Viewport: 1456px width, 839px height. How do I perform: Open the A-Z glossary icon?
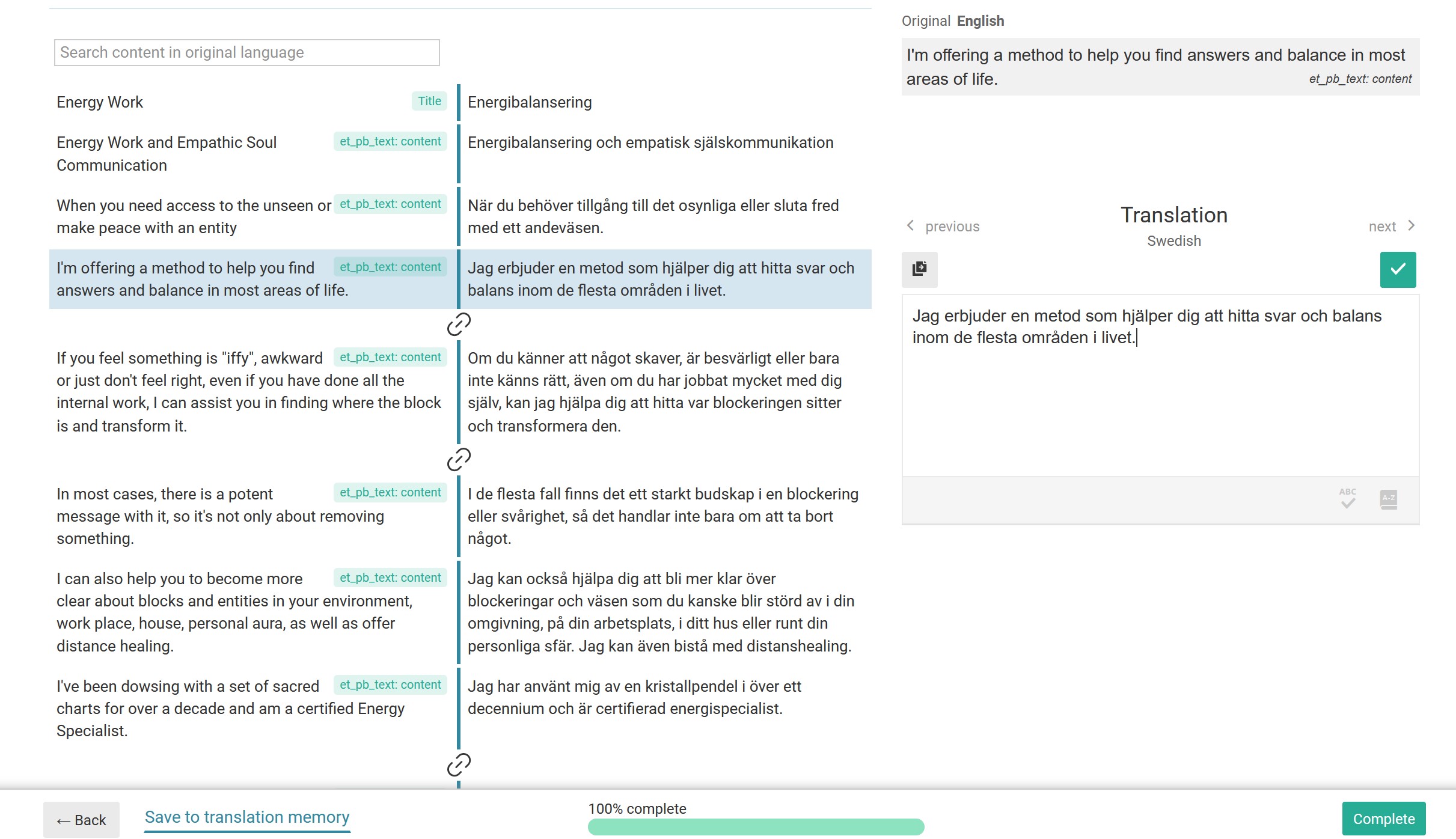tap(1388, 499)
